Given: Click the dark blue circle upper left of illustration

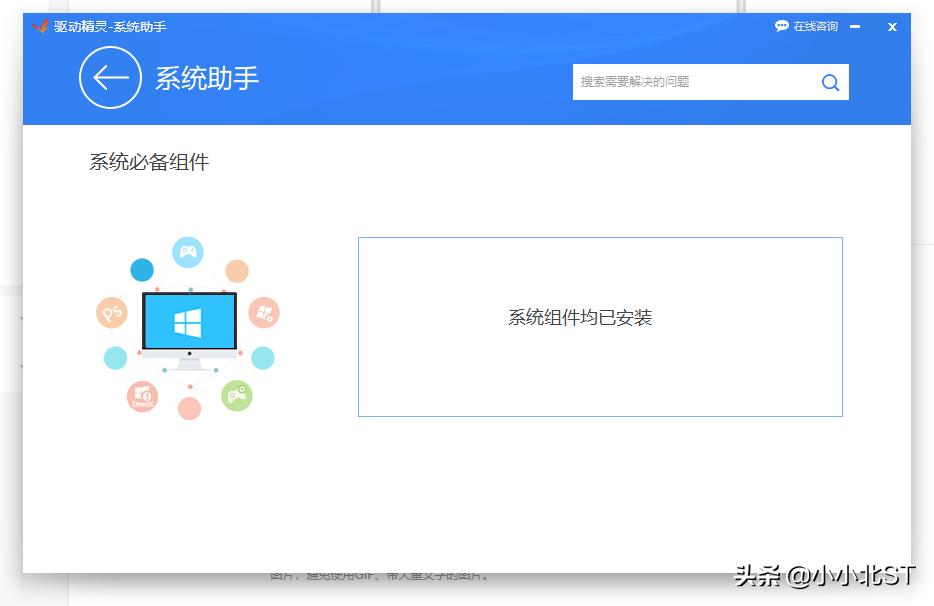Looking at the screenshot, I should (141, 268).
